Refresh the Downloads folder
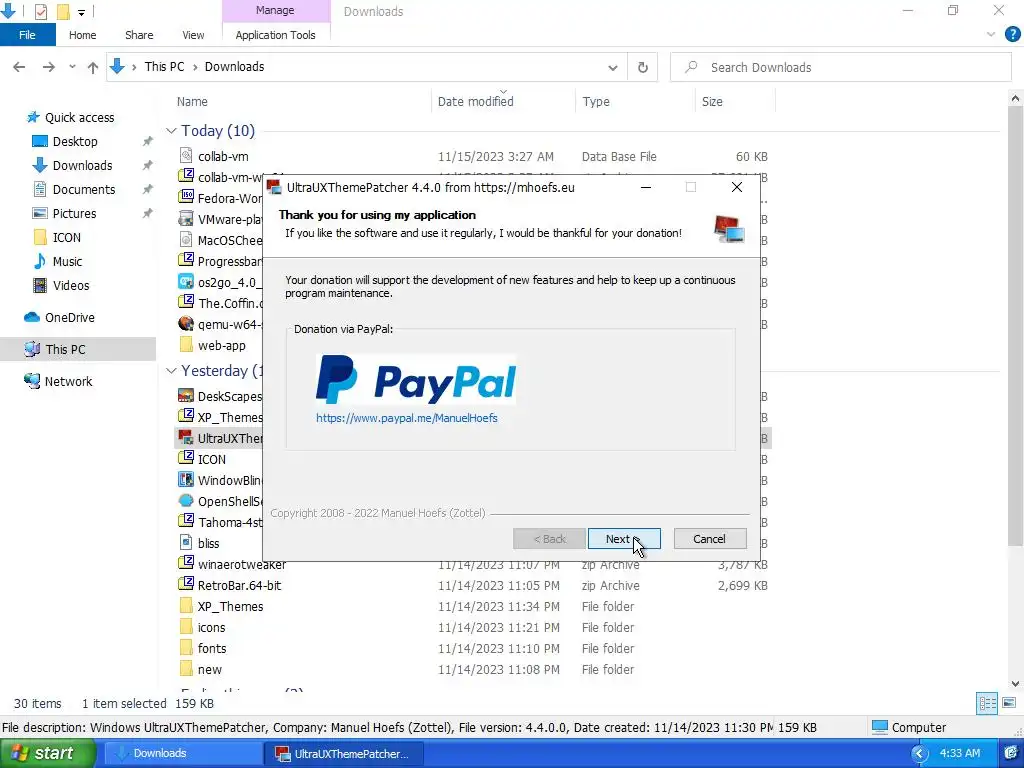Screen dimensions: 1024x768 (643, 67)
